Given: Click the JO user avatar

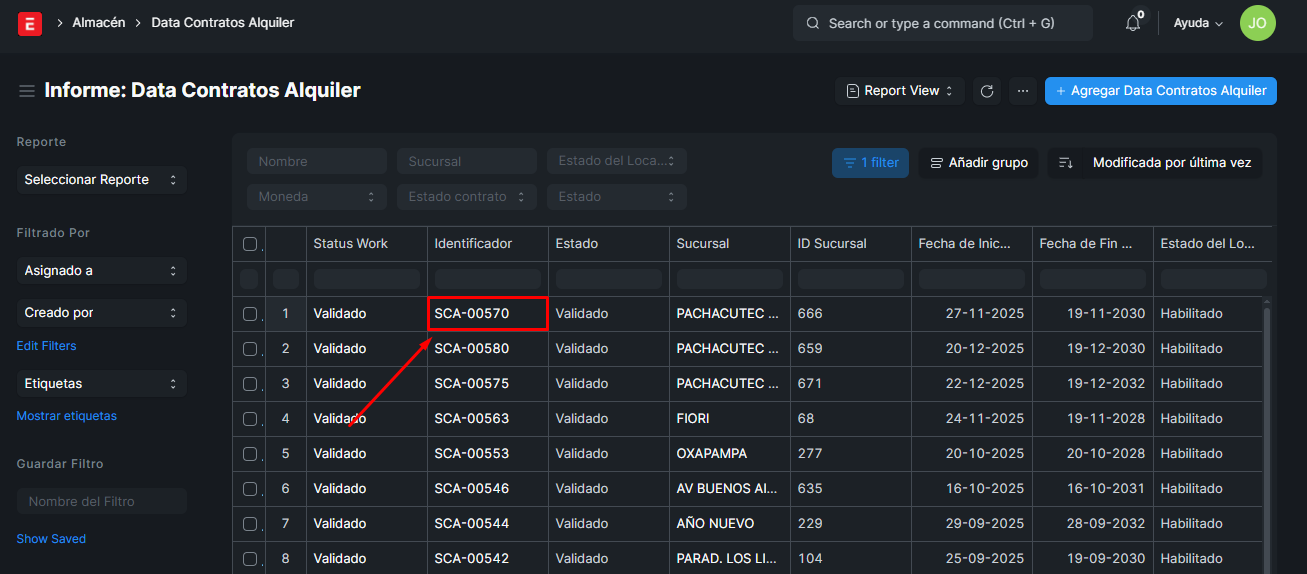Looking at the screenshot, I should pyautogui.click(x=1257, y=23).
